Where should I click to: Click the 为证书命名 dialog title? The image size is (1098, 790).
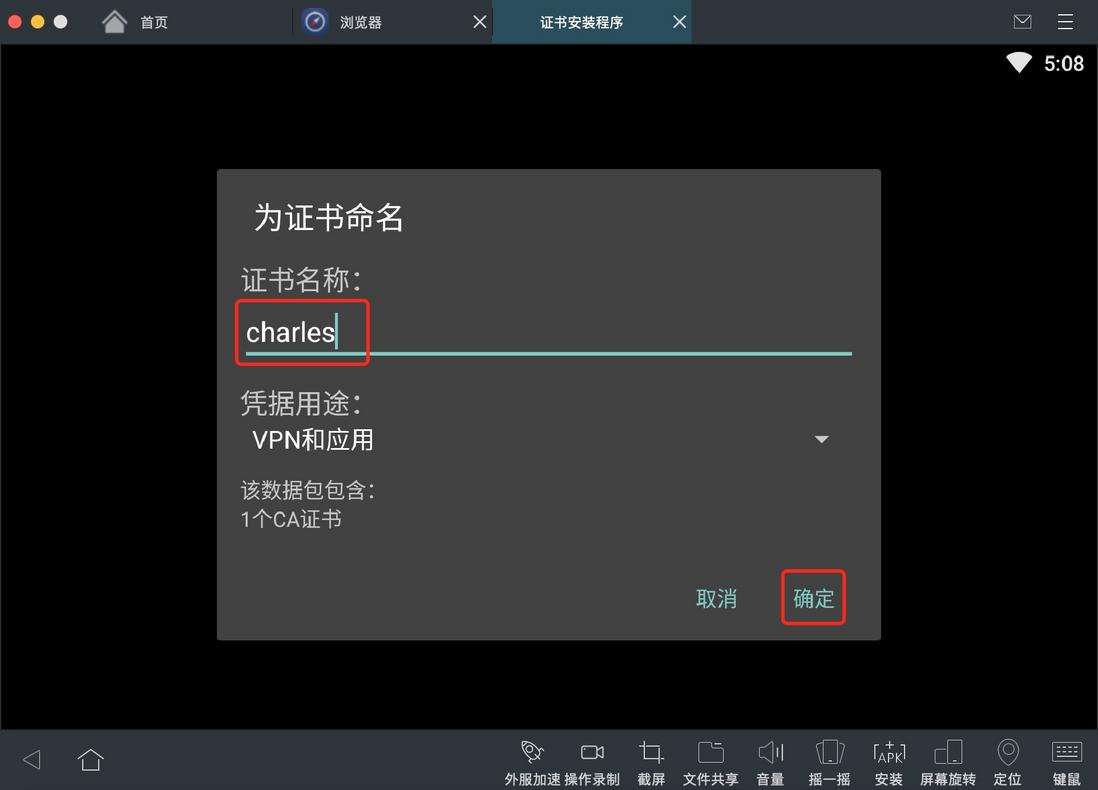[328, 217]
